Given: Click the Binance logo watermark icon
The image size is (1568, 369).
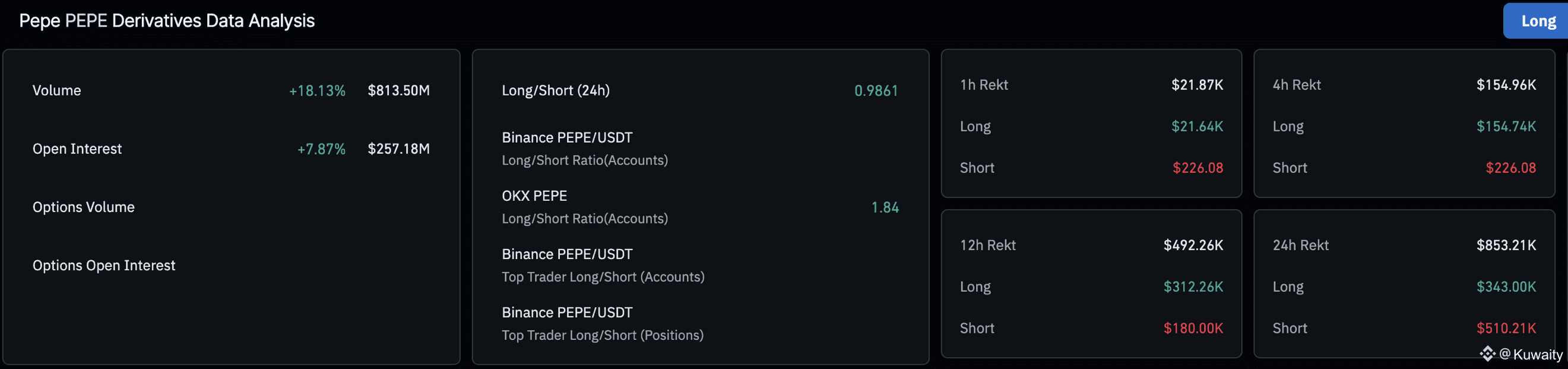Looking at the screenshot, I should point(1487,354).
